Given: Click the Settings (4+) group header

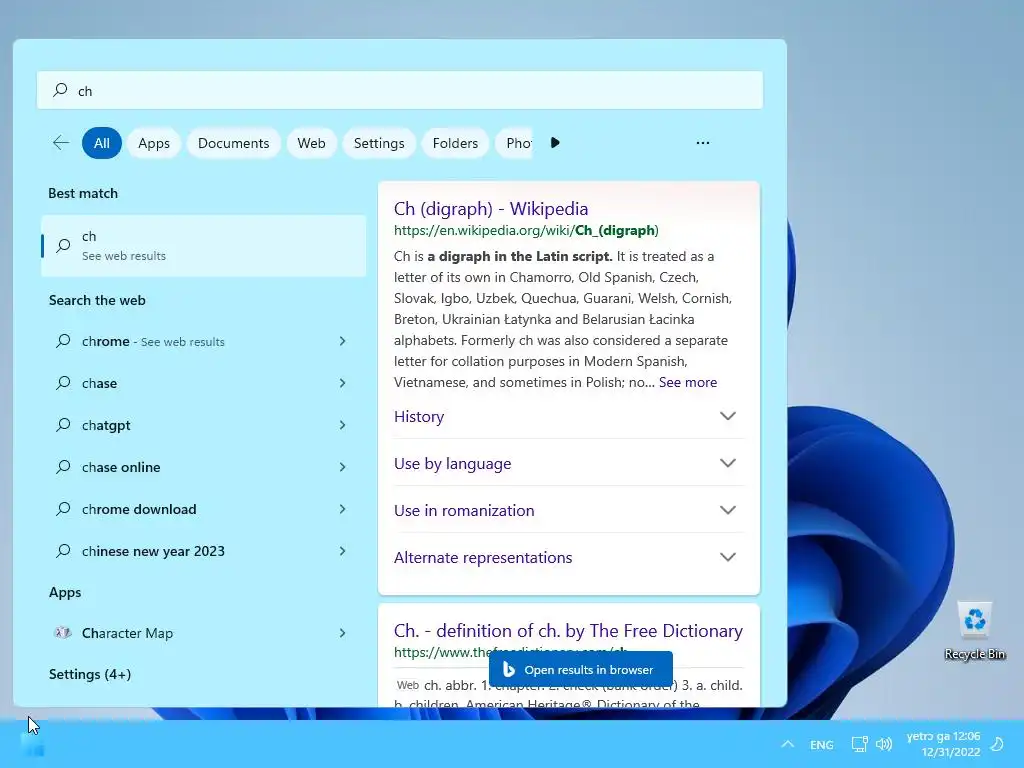Looking at the screenshot, I should (x=90, y=674).
